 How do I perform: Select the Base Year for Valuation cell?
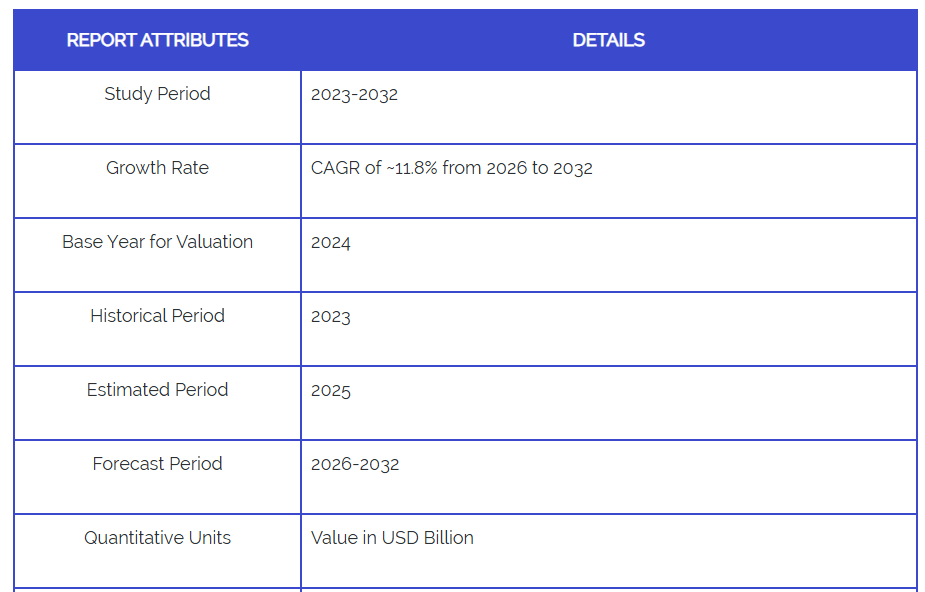click(157, 242)
